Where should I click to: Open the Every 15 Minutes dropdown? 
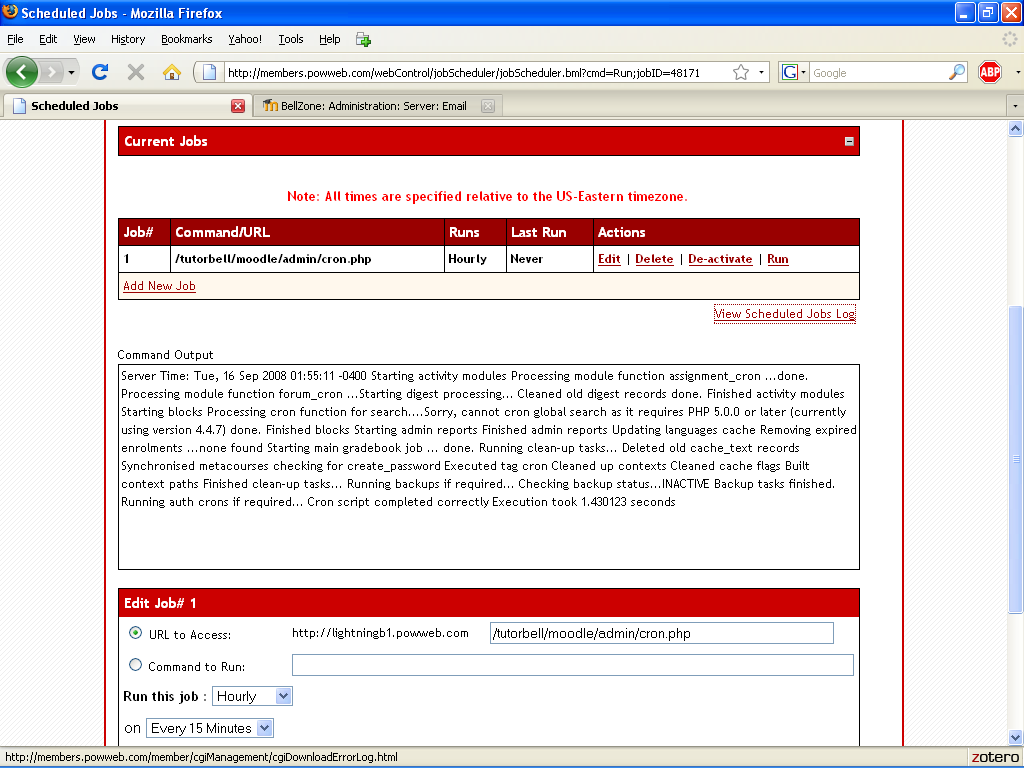click(x=210, y=728)
